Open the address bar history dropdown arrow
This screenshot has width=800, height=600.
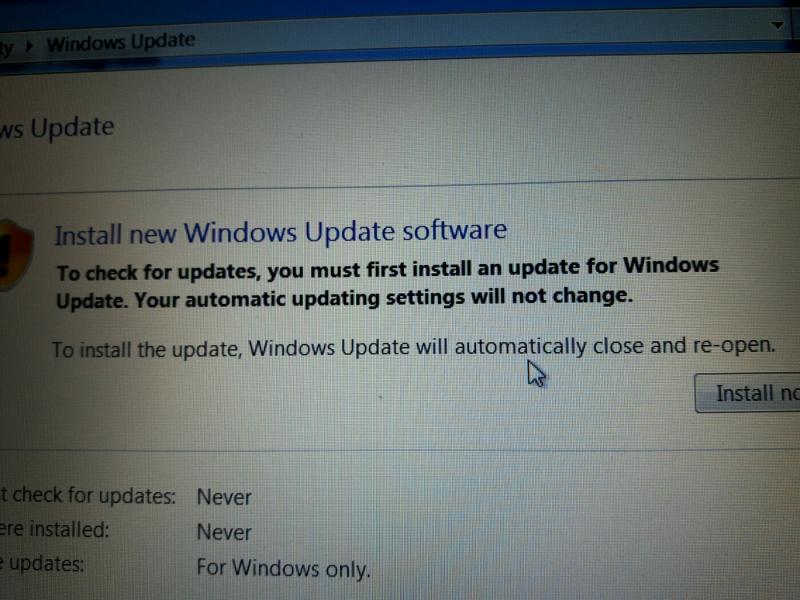coord(777,24)
